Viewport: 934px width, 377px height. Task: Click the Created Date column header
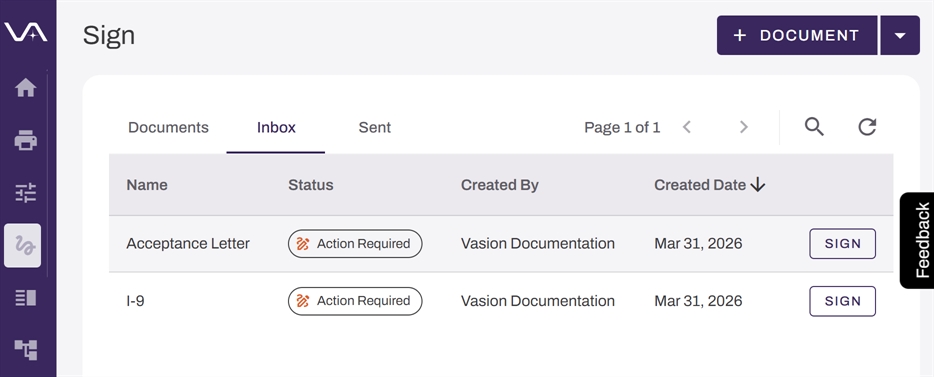[700, 185]
